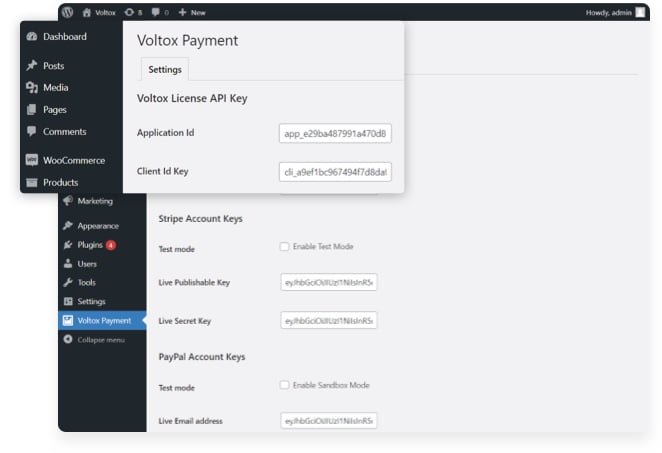Open Users menu label
Screen dimensions: 662x453
(87, 264)
